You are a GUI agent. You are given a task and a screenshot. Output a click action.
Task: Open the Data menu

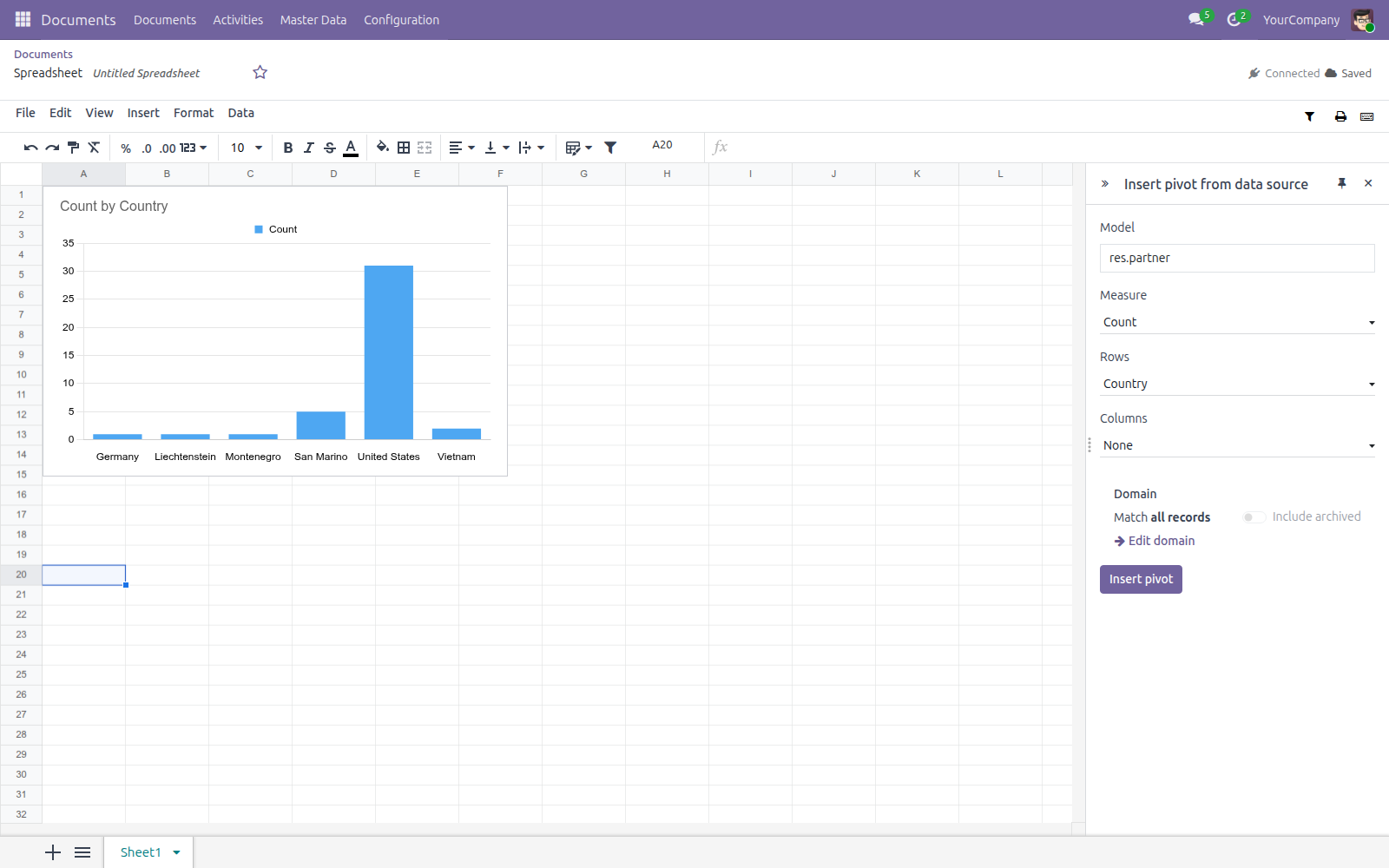[241, 113]
